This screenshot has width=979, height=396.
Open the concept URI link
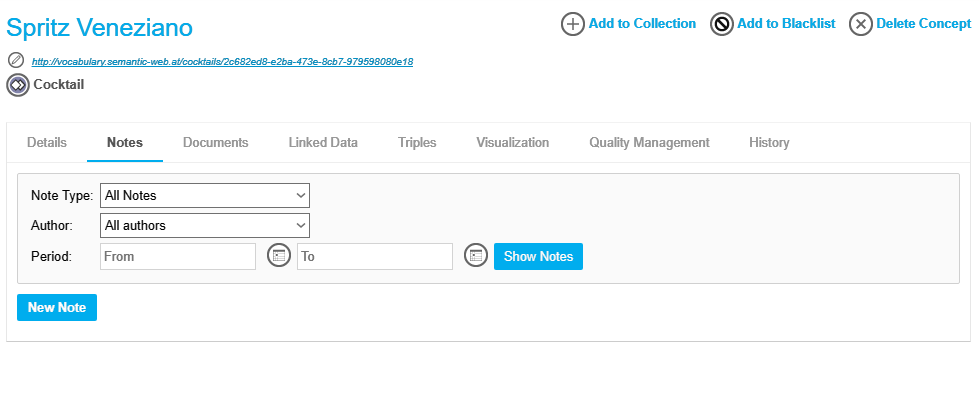222,62
